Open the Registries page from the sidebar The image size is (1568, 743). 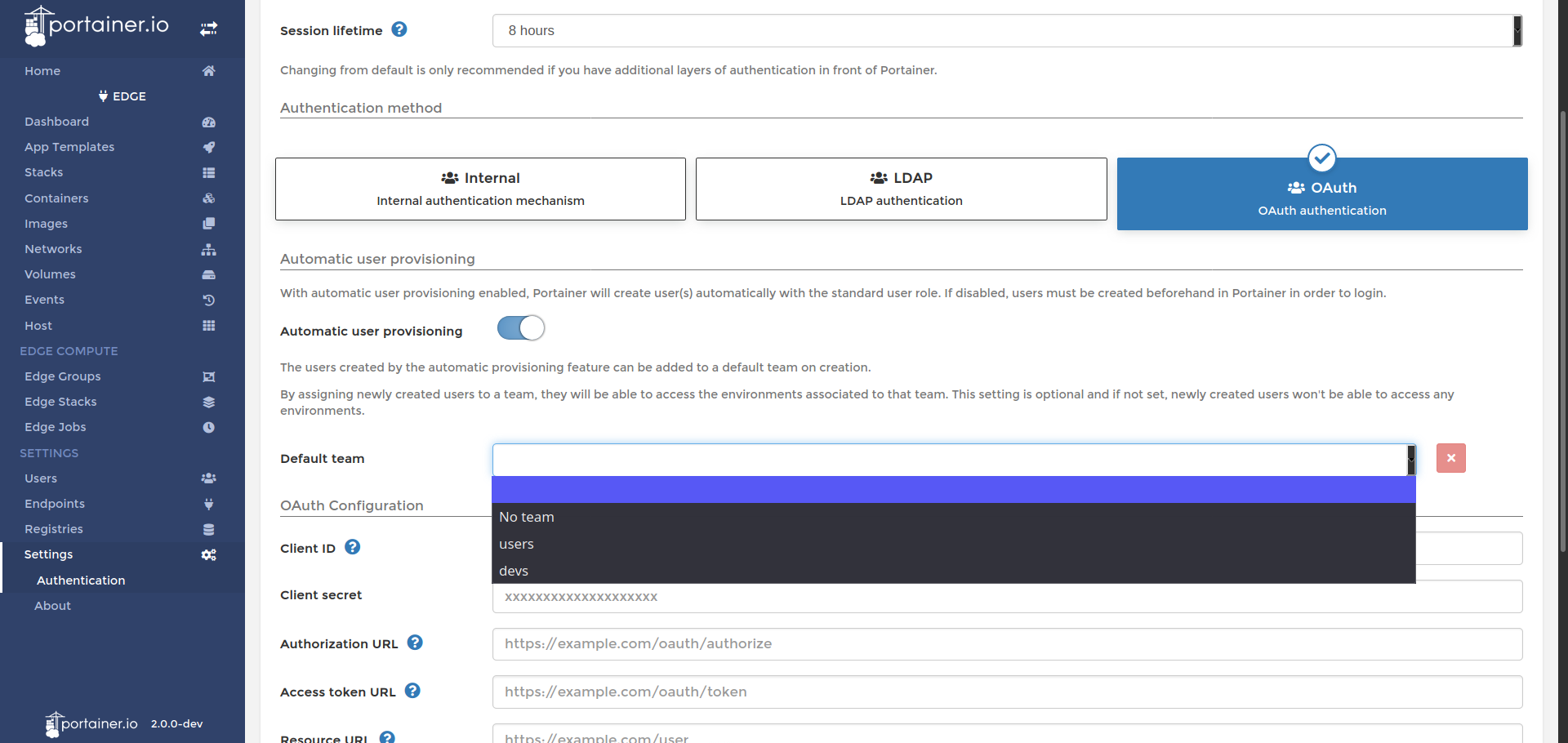click(53, 529)
